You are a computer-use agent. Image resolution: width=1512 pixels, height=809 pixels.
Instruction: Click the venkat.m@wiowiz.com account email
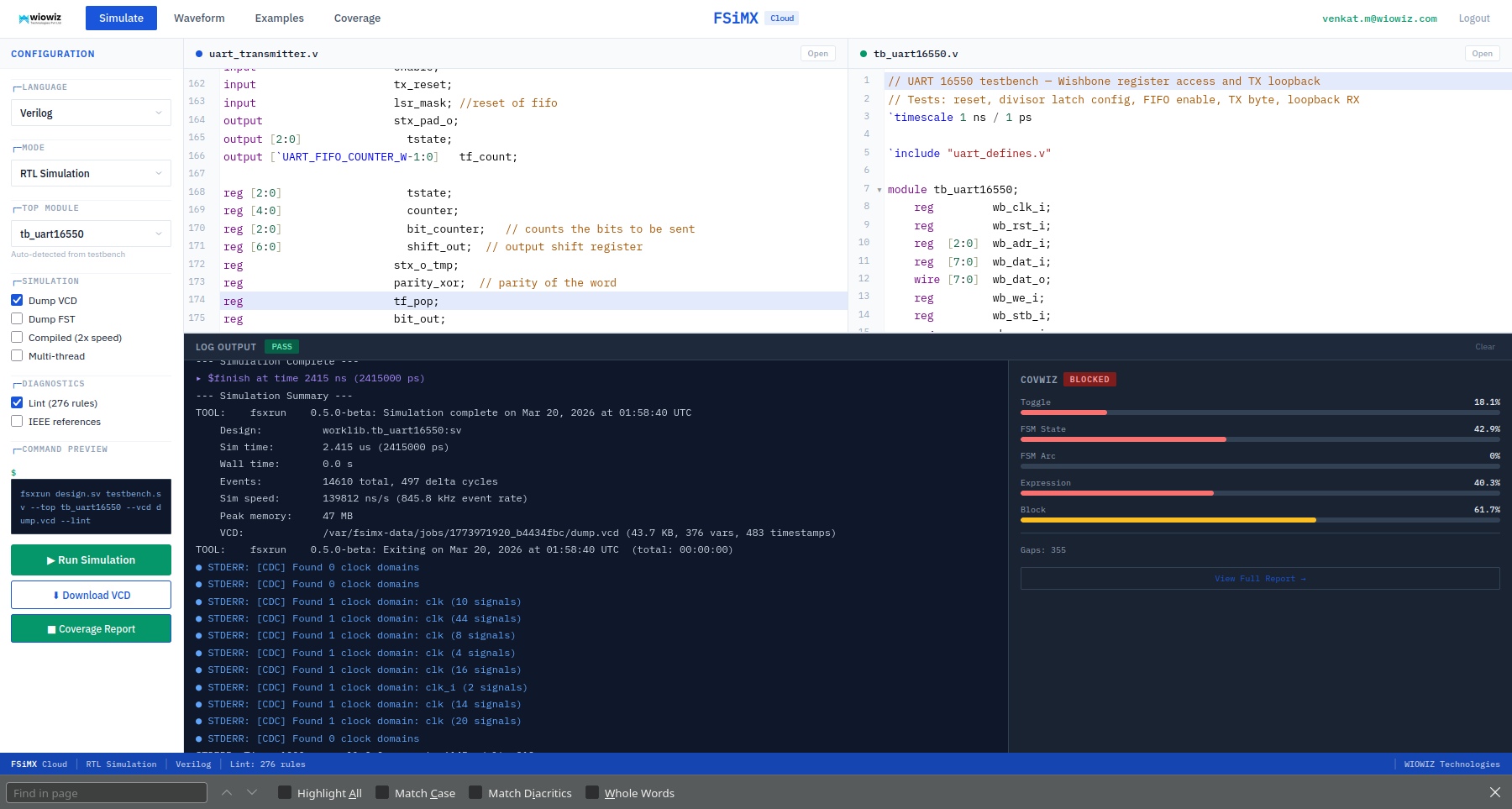[1379, 18]
